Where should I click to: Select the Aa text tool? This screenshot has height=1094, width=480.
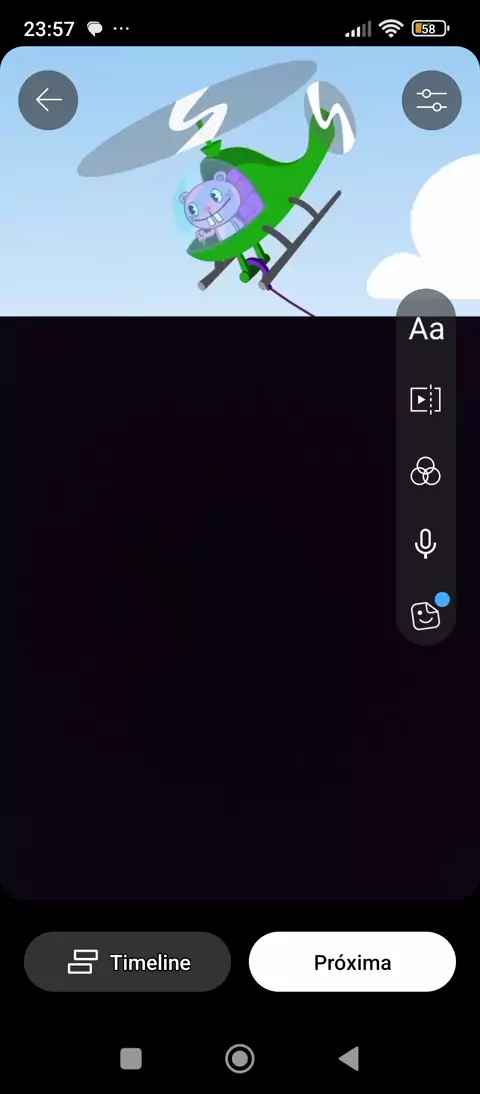(x=426, y=329)
